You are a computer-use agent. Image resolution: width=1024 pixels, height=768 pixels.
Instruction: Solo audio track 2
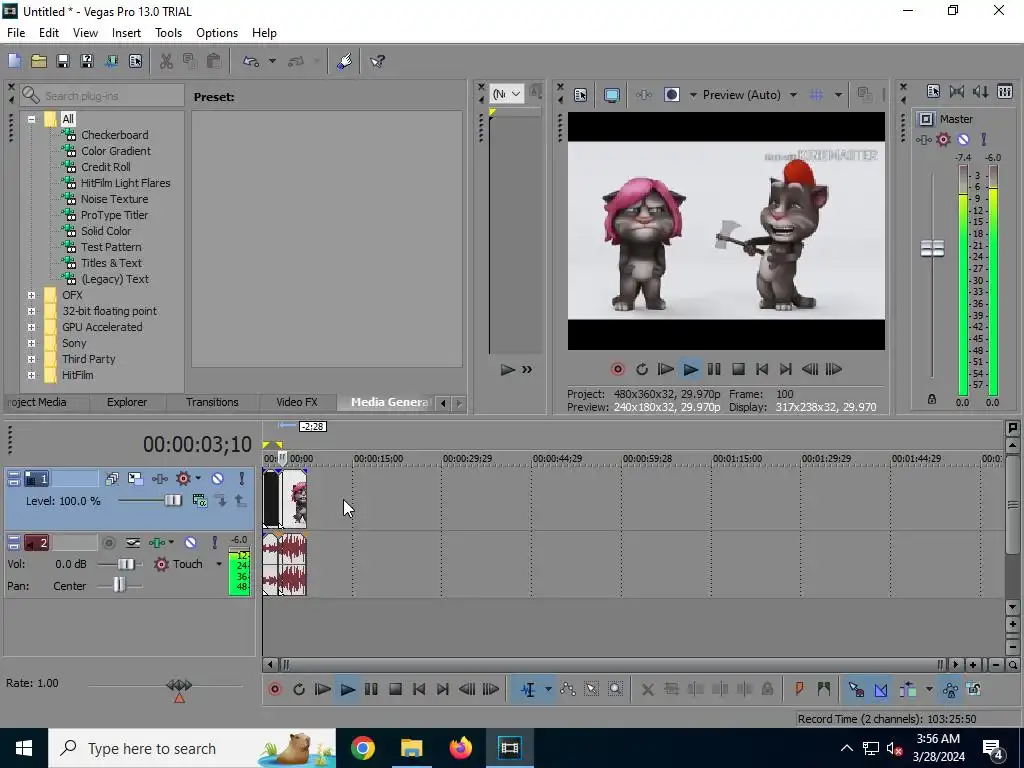(x=214, y=543)
